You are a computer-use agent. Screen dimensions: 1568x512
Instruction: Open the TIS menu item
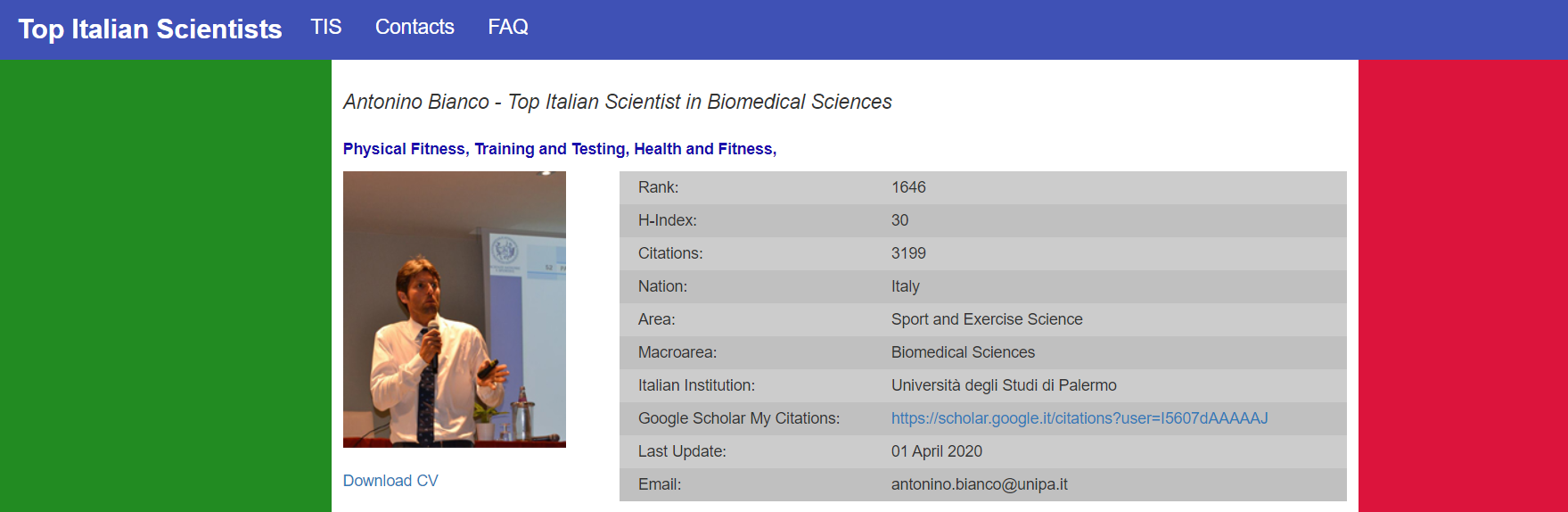click(x=326, y=28)
